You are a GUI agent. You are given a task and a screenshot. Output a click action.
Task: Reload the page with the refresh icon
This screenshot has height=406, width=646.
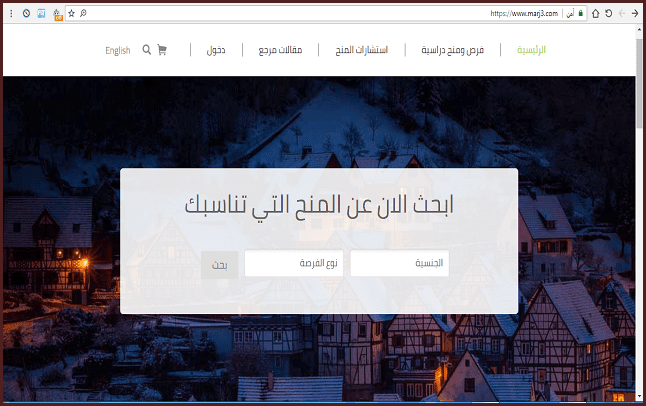click(x=609, y=14)
